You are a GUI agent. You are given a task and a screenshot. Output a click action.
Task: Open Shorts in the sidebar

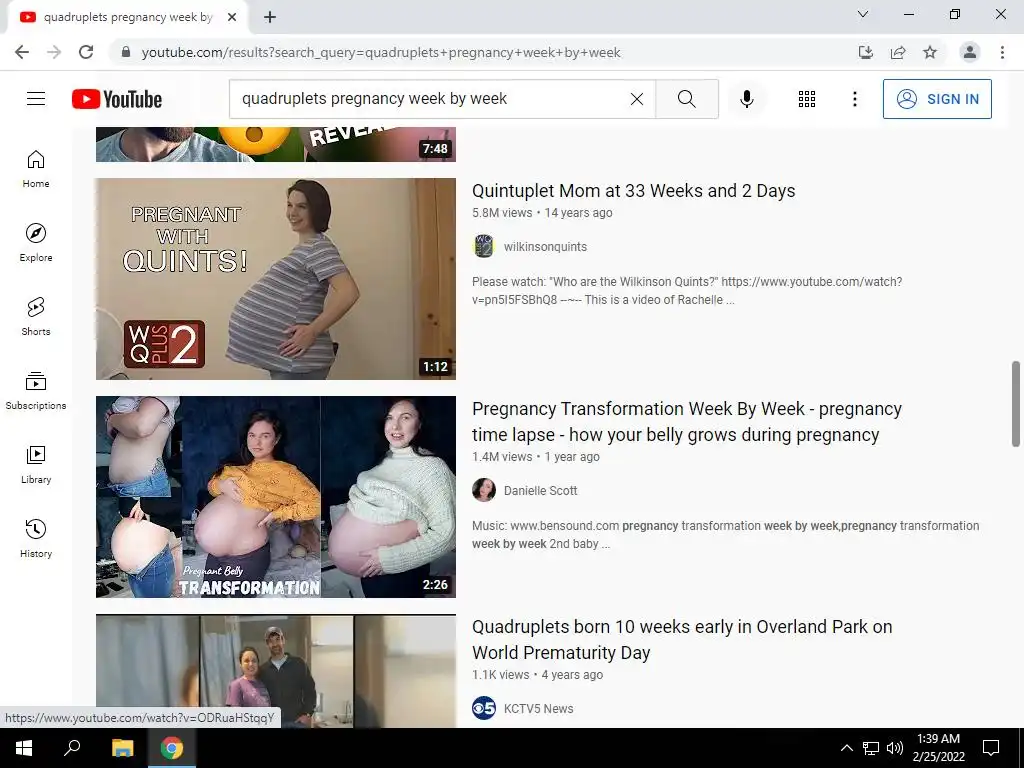click(x=36, y=316)
